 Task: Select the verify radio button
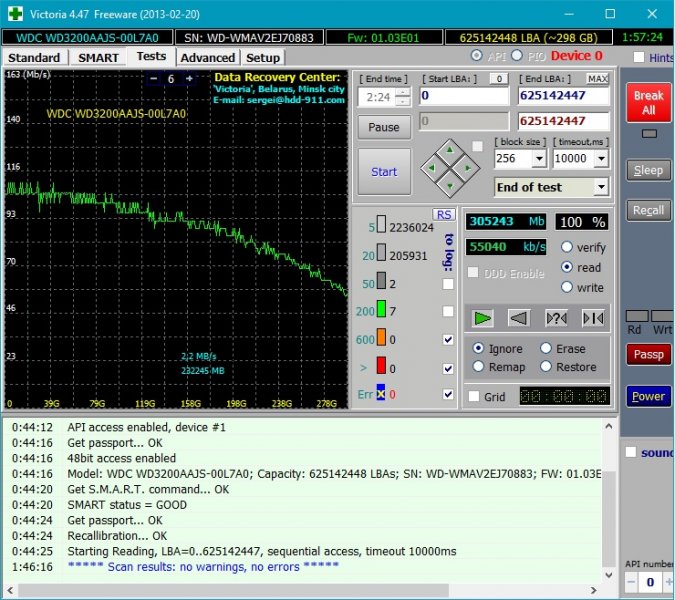(567, 247)
